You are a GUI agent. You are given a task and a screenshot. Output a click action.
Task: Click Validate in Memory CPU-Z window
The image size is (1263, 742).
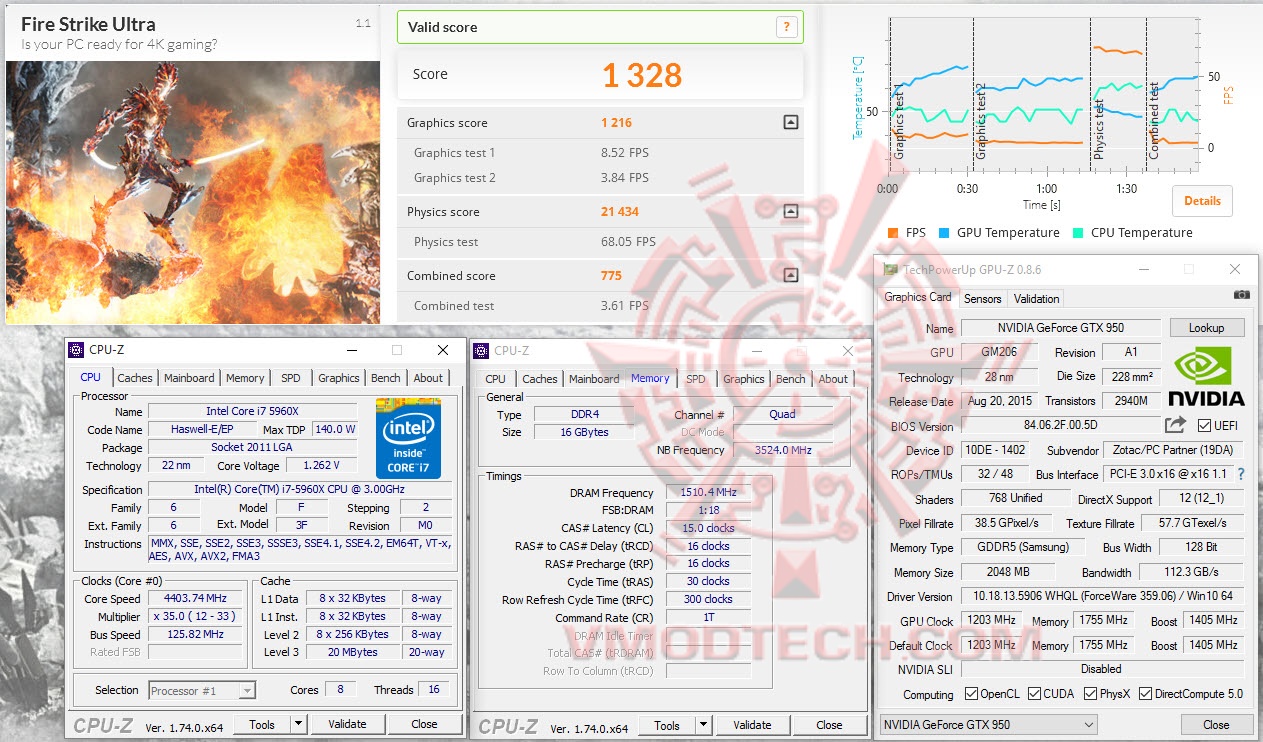pyautogui.click(x=752, y=725)
